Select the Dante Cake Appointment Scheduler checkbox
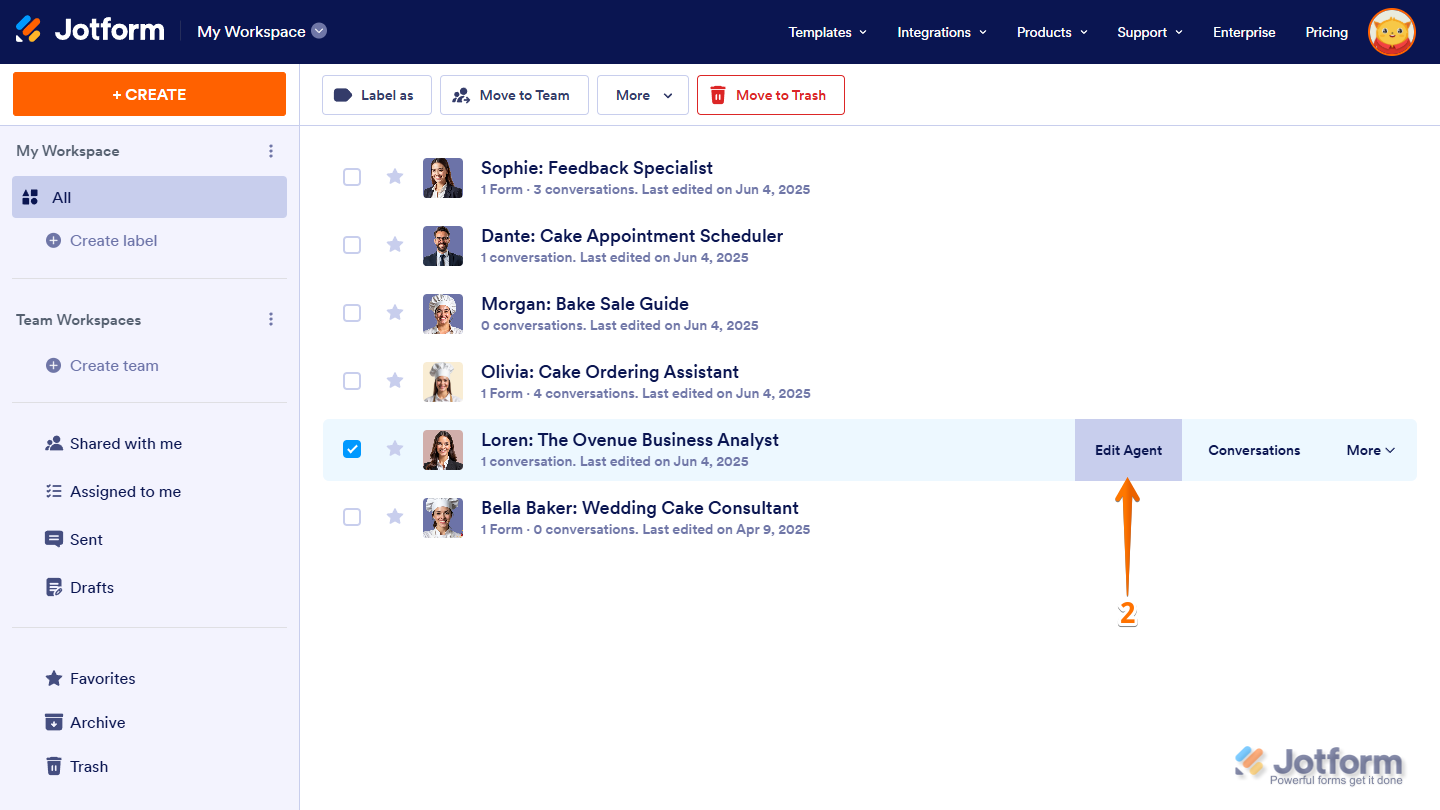This screenshot has width=1440, height=810. [x=352, y=245]
